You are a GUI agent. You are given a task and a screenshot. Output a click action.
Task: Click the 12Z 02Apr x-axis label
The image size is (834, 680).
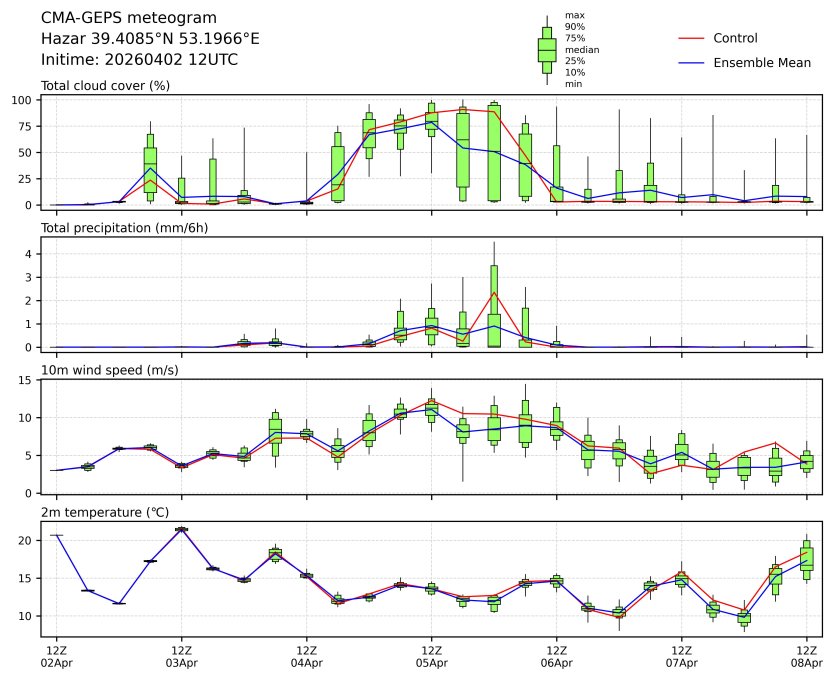(x=56, y=656)
